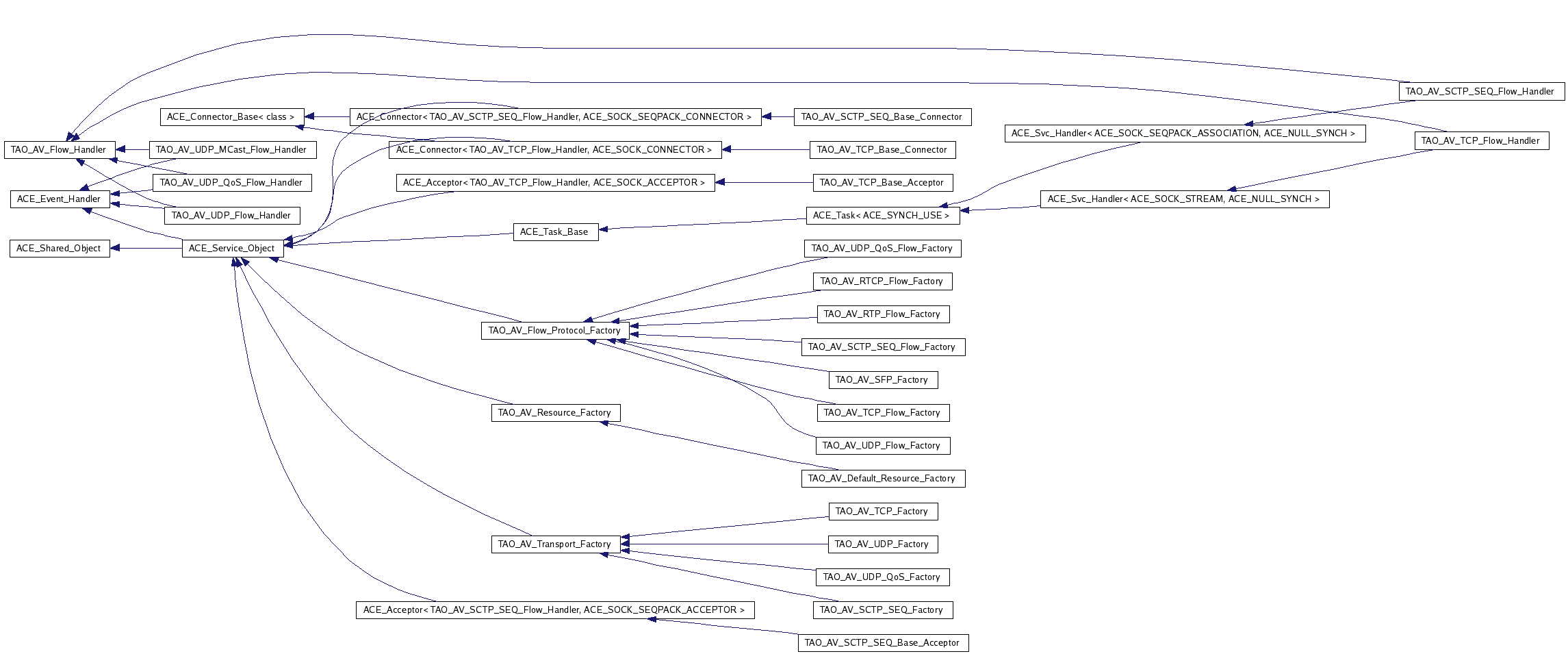Open the ACE_Task_Base class node
Image resolution: width=1568 pixels, height=654 pixels.
tap(554, 232)
